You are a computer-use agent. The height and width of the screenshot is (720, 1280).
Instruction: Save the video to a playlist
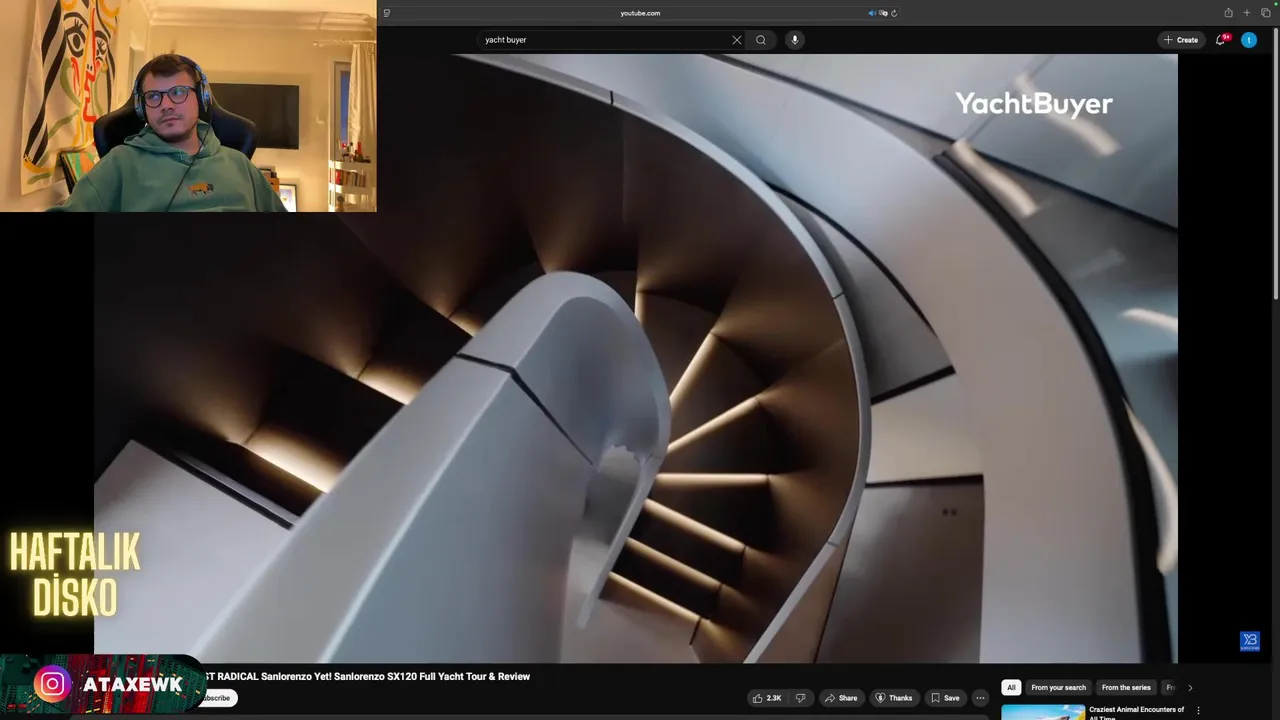tap(945, 698)
